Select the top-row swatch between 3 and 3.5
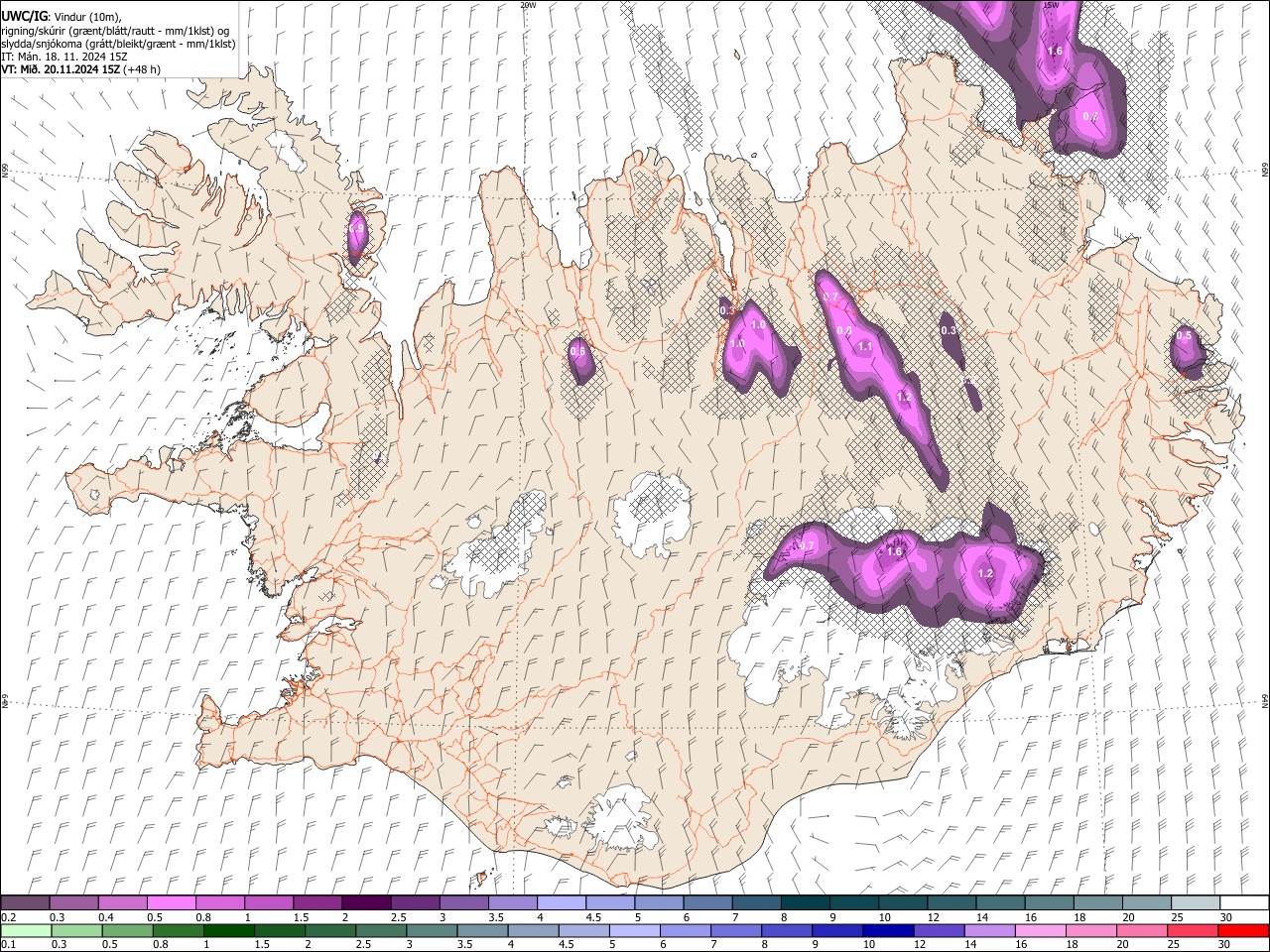Image resolution: width=1270 pixels, height=952 pixels. (x=463, y=903)
